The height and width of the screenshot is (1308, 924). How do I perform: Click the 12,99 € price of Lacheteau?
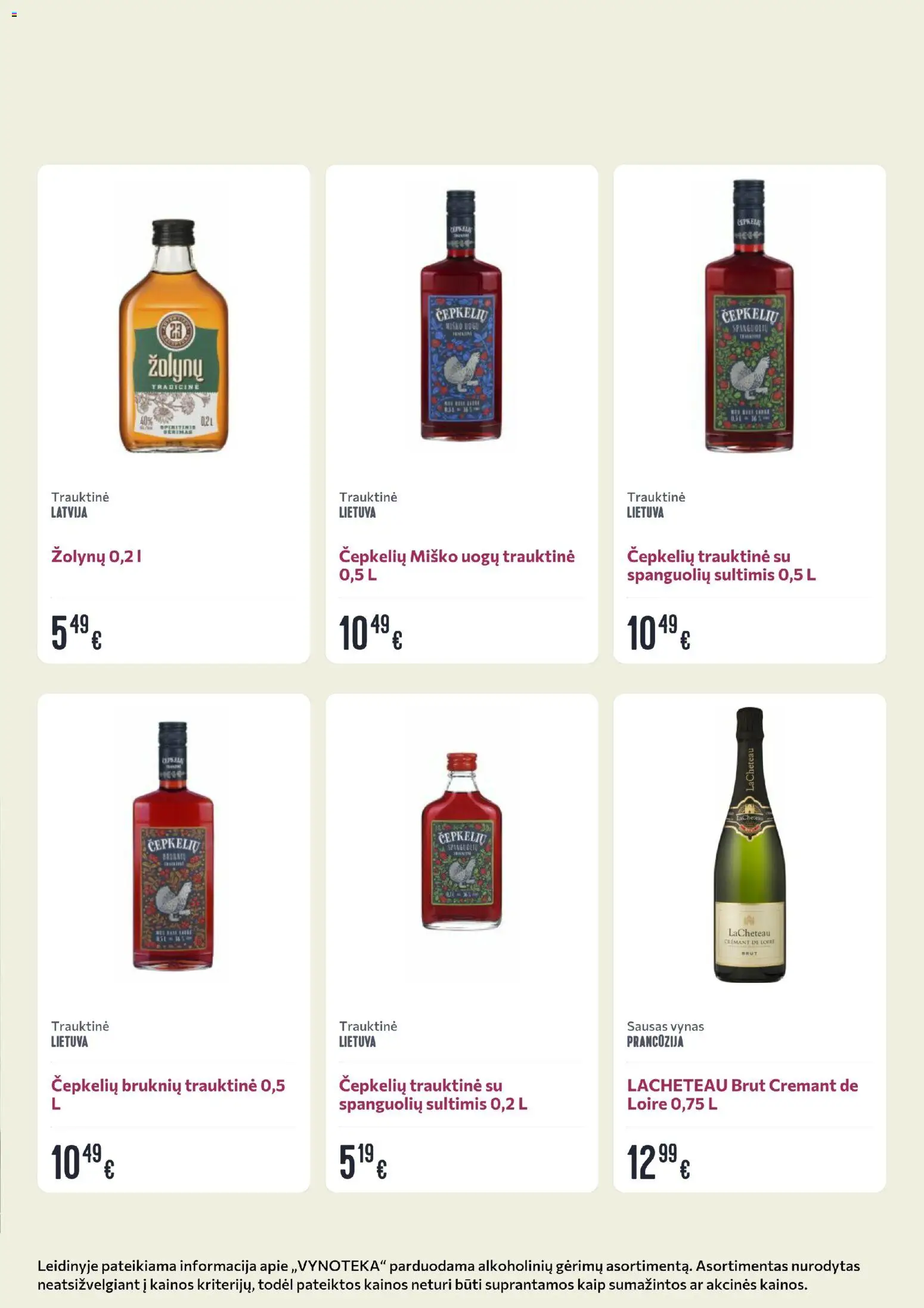click(x=658, y=1162)
